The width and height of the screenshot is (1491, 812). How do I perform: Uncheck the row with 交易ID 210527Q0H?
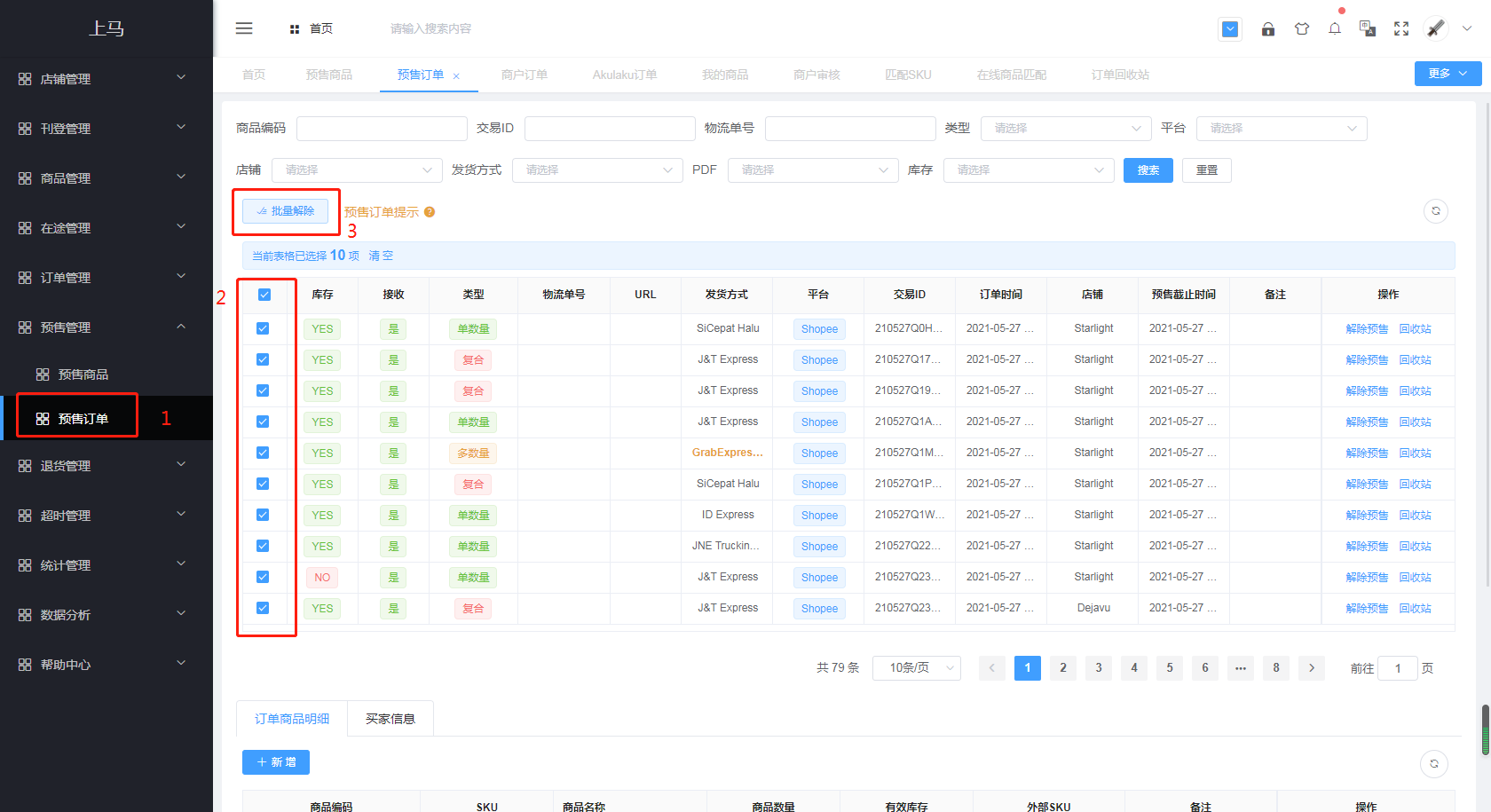[263, 328]
